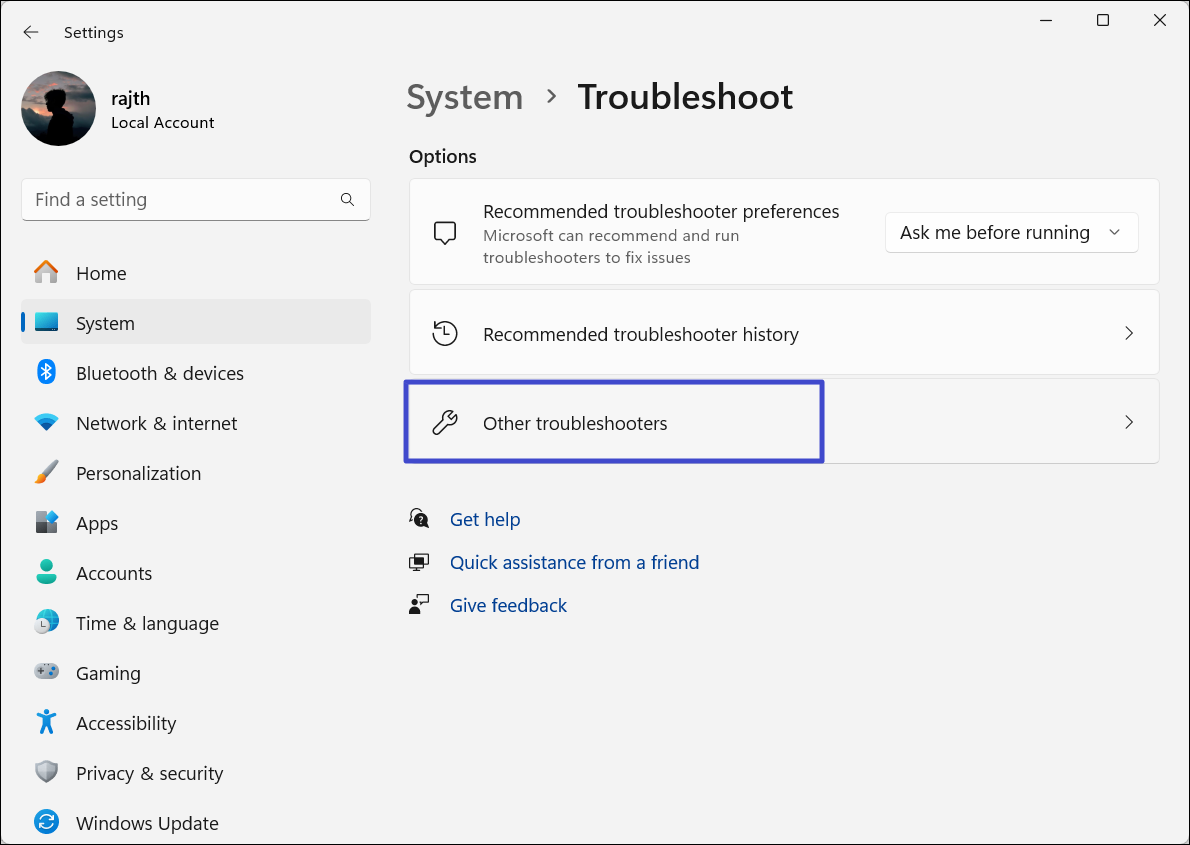
Task: Open the Ask me before running dropdown
Action: click(x=1011, y=233)
